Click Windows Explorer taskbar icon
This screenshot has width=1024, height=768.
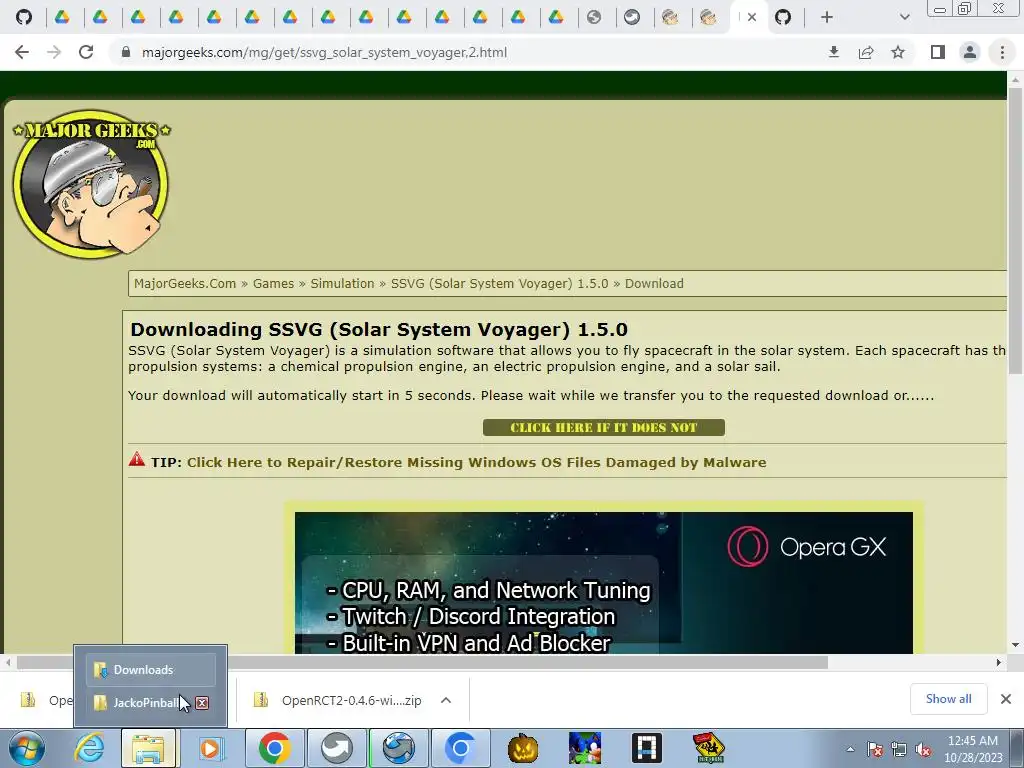[x=149, y=748]
